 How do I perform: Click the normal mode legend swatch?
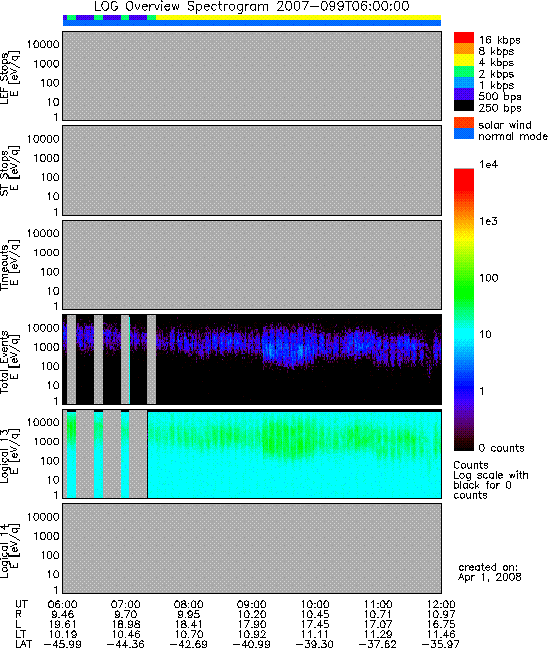[x=464, y=133]
